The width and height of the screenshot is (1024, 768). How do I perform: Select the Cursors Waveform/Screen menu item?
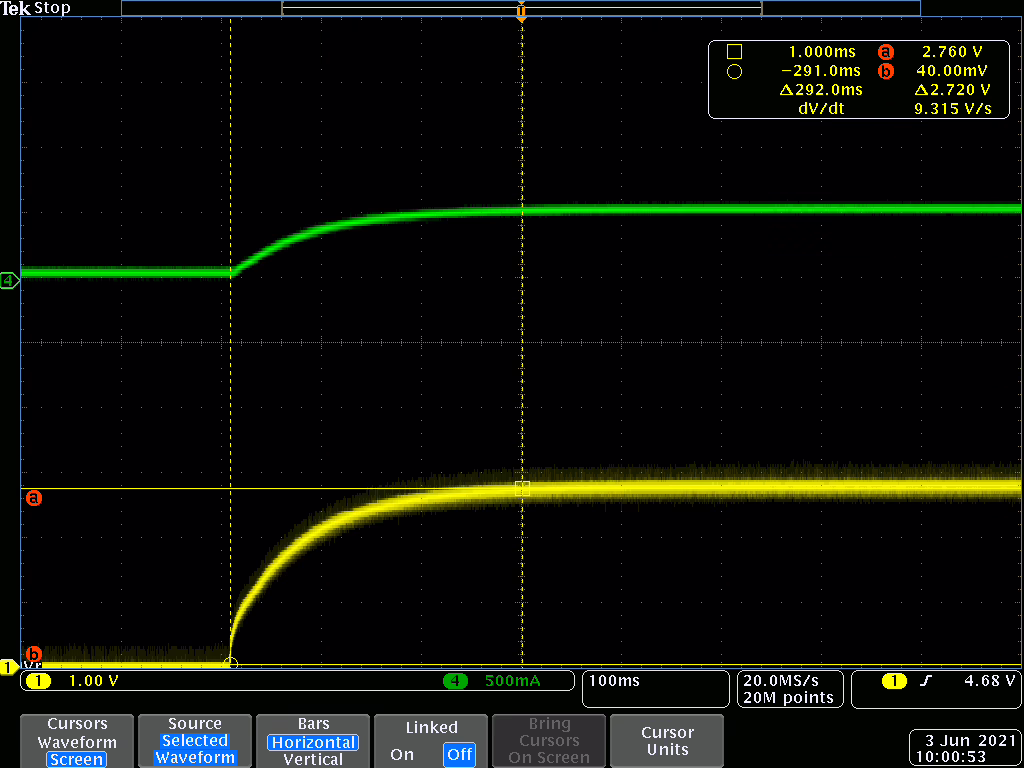tap(77, 741)
